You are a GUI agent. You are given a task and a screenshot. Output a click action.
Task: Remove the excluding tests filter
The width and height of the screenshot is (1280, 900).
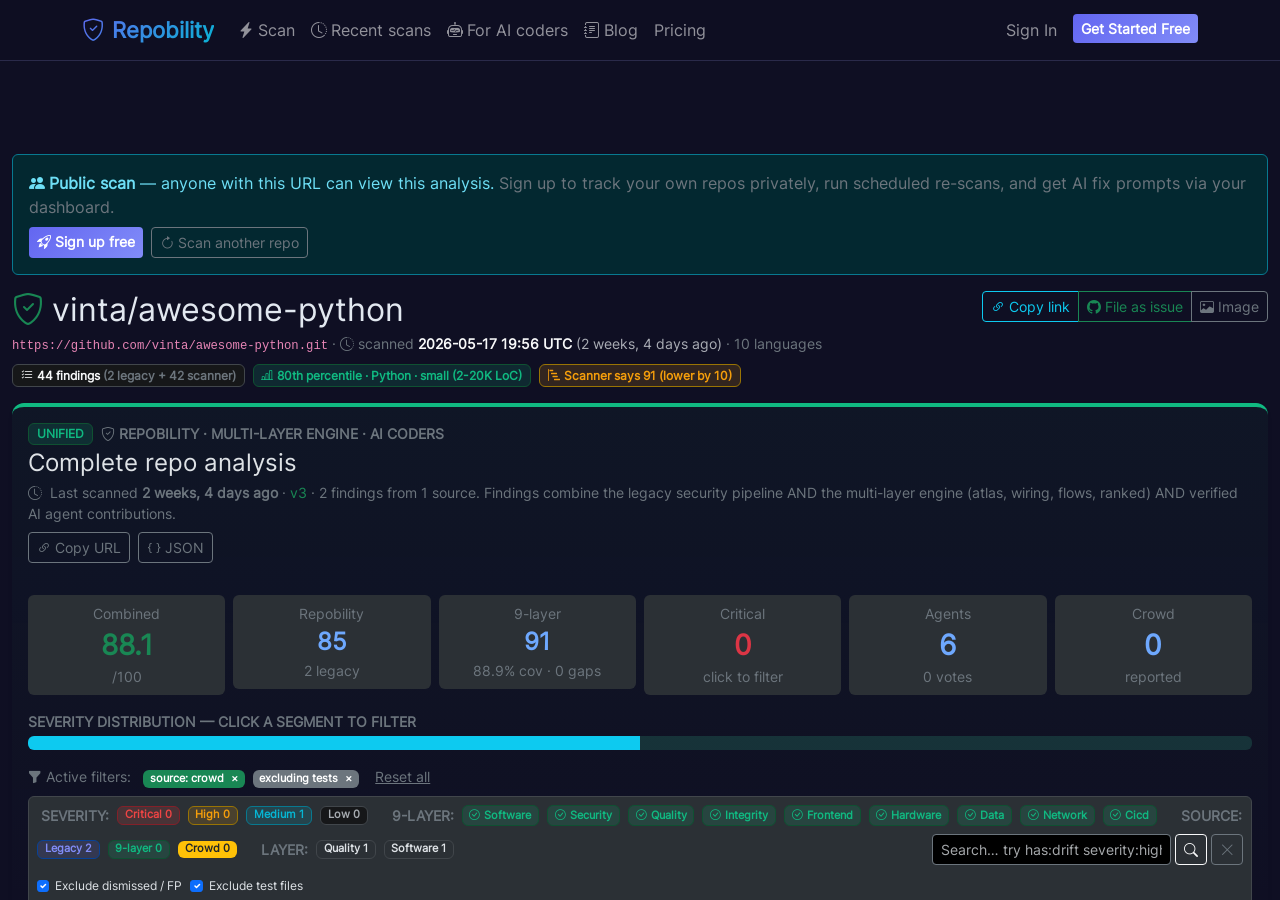(x=349, y=779)
